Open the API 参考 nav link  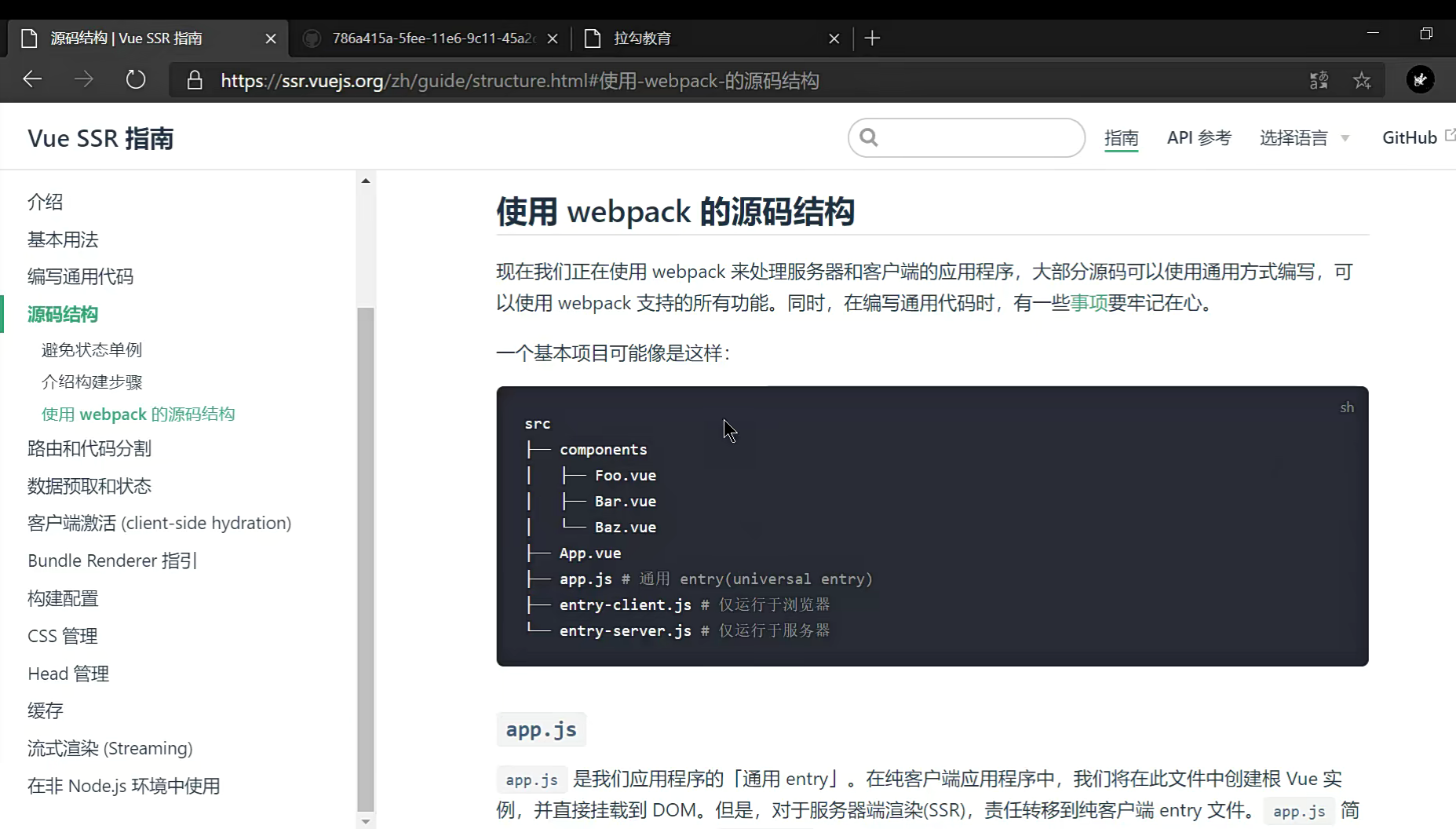[1199, 138]
